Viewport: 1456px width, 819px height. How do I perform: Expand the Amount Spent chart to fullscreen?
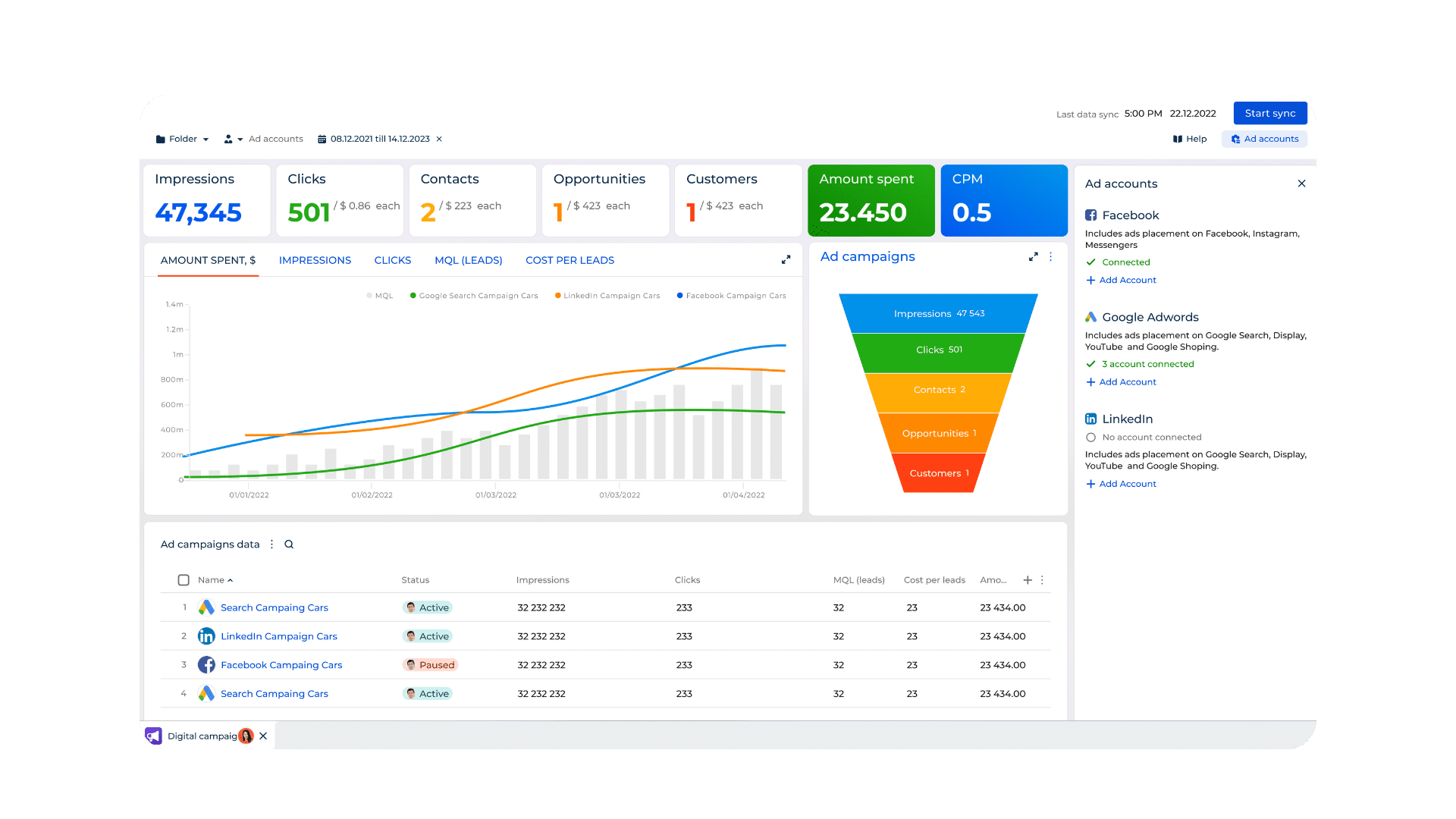(x=786, y=259)
